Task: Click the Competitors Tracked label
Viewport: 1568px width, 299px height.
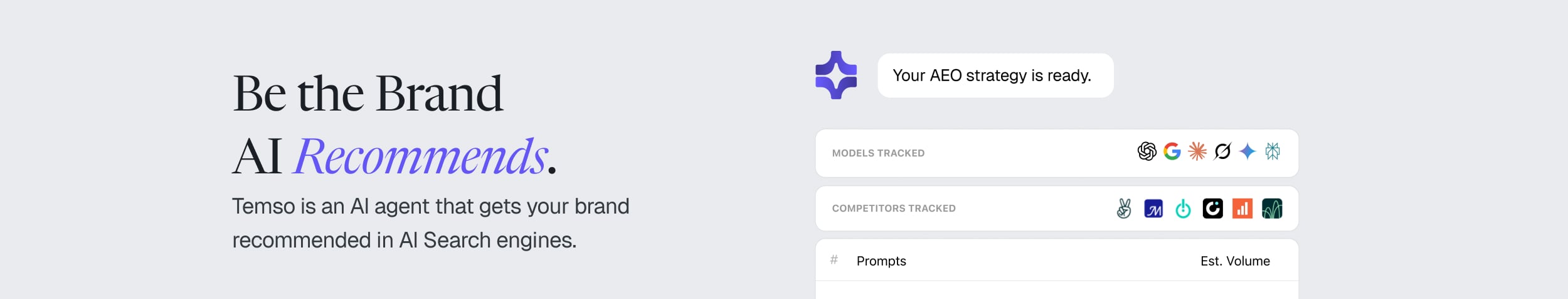Action: point(894,209)
